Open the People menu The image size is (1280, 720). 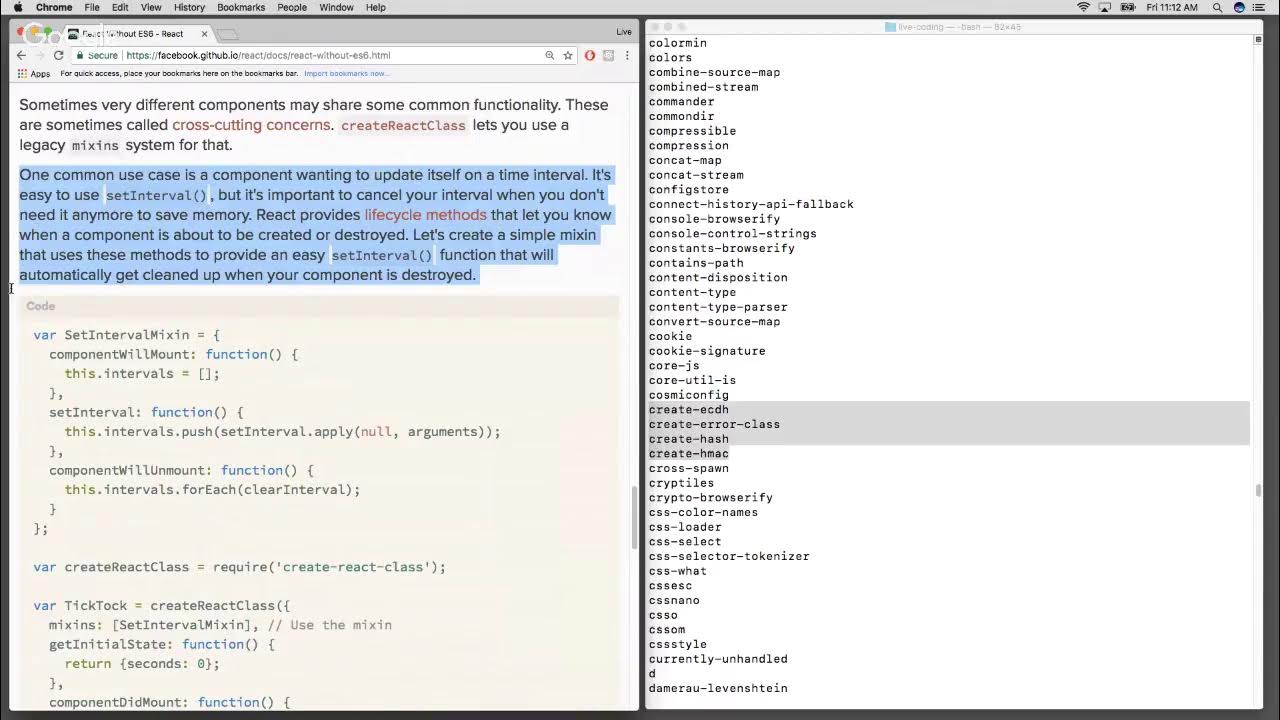tap(292, 7)
